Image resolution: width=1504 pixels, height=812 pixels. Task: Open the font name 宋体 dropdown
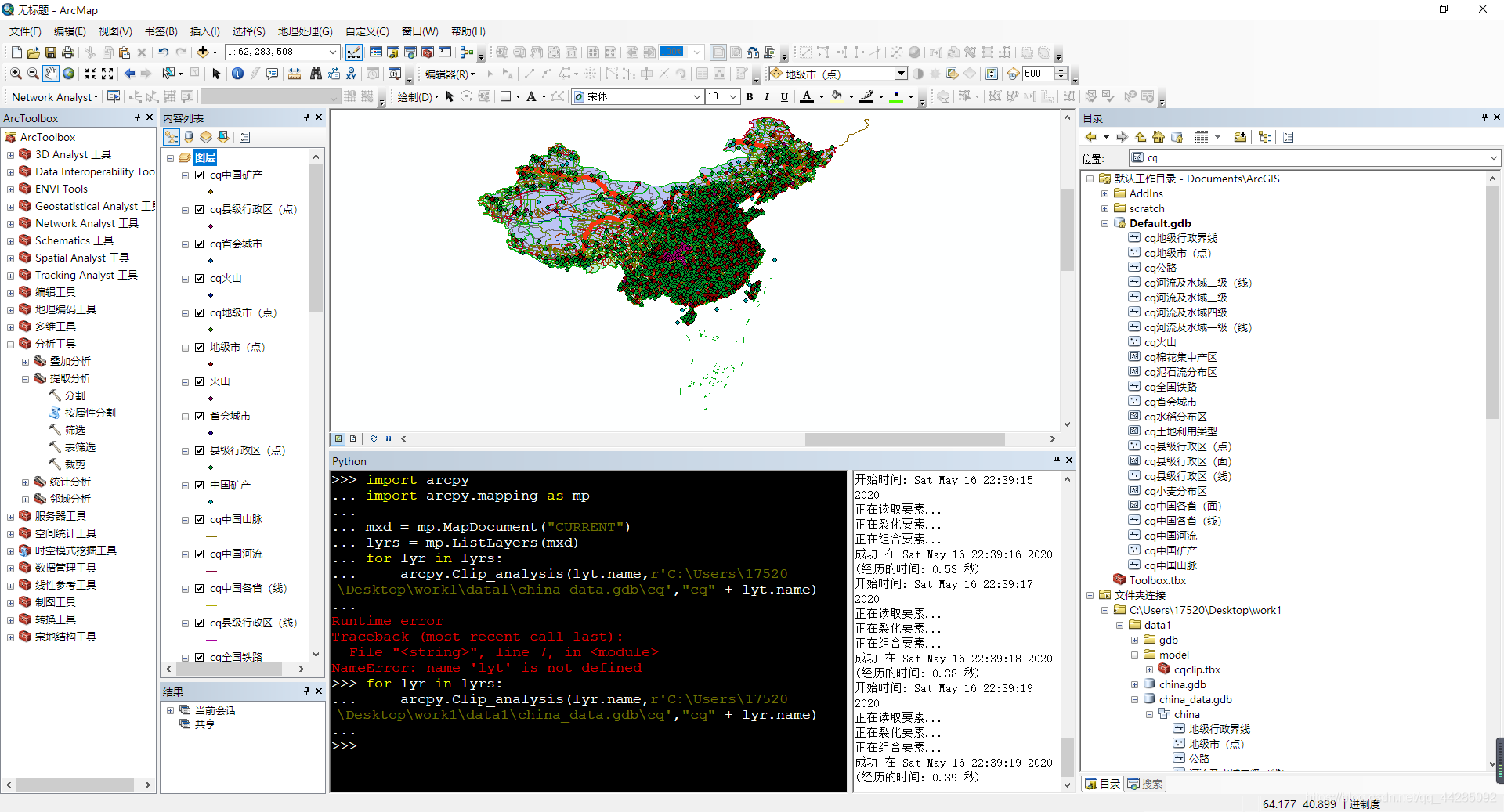click(696, 96)
